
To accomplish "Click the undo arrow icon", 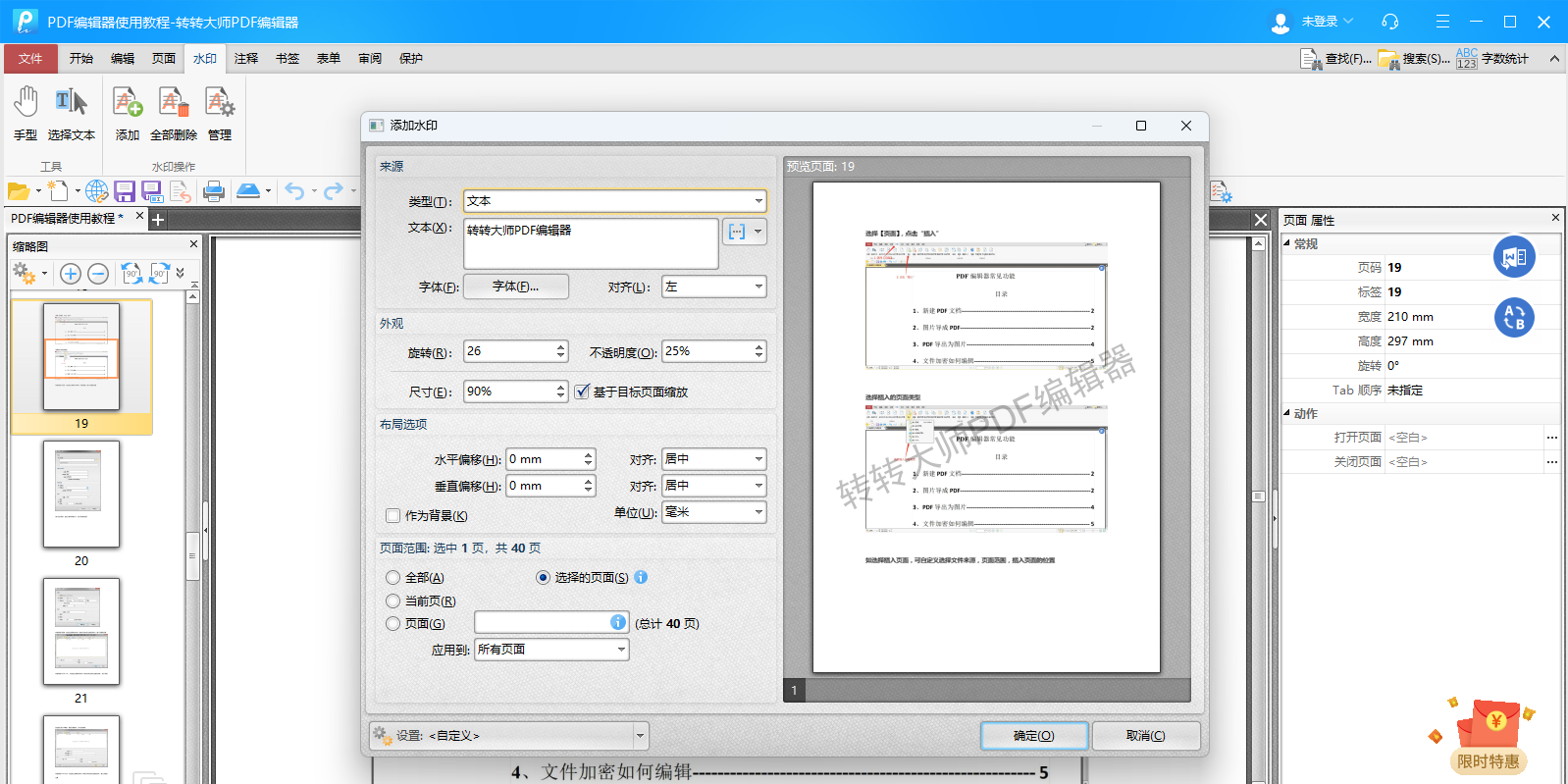I will click(x=294, y=191).
